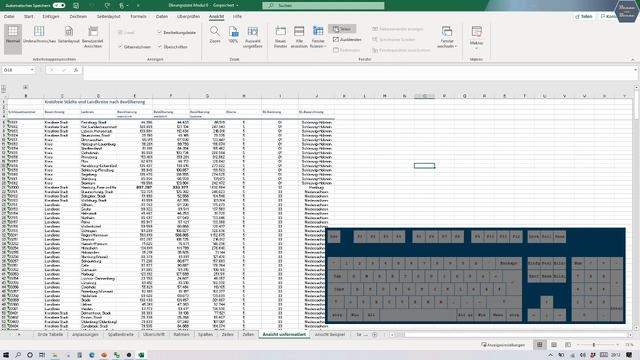Screen dimensions: 640x360
Task: Switch to the Überprüfen ribbon tab
Action: click(188, 17)
